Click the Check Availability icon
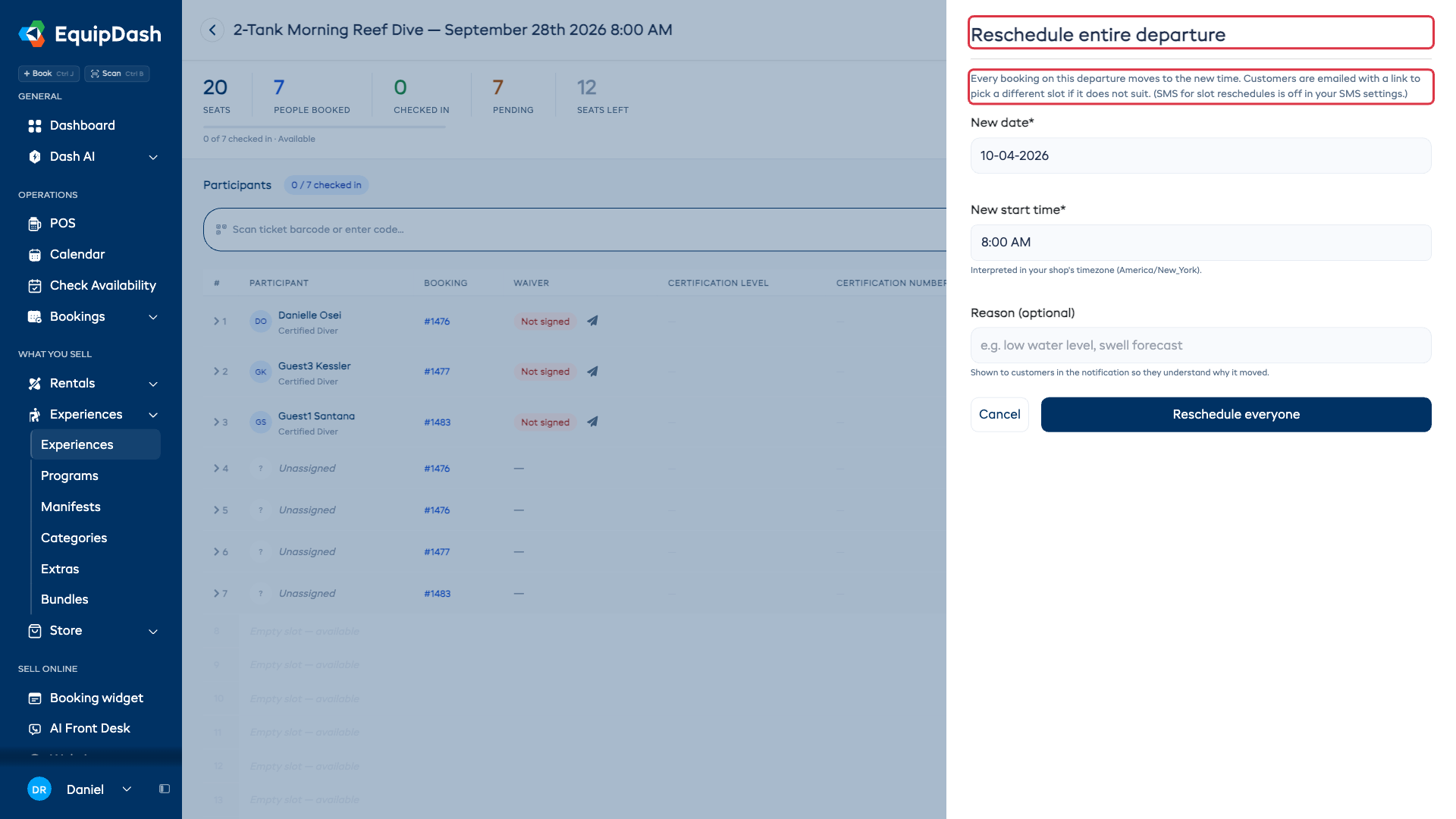 (x=35, y=286)
